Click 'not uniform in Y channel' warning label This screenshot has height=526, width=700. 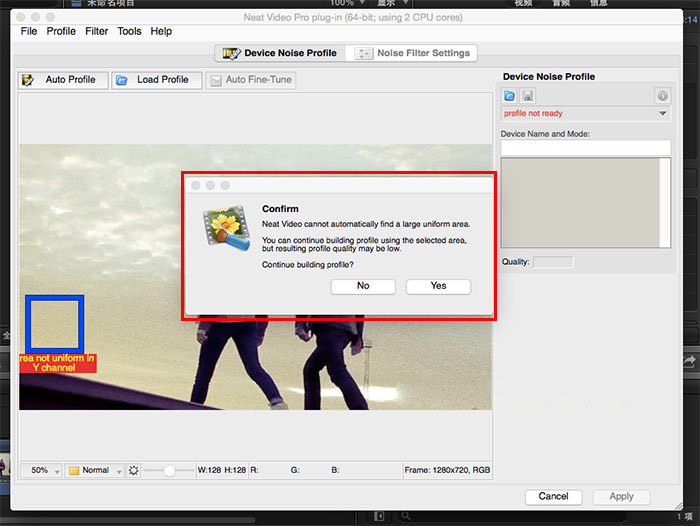click(58, 363)
